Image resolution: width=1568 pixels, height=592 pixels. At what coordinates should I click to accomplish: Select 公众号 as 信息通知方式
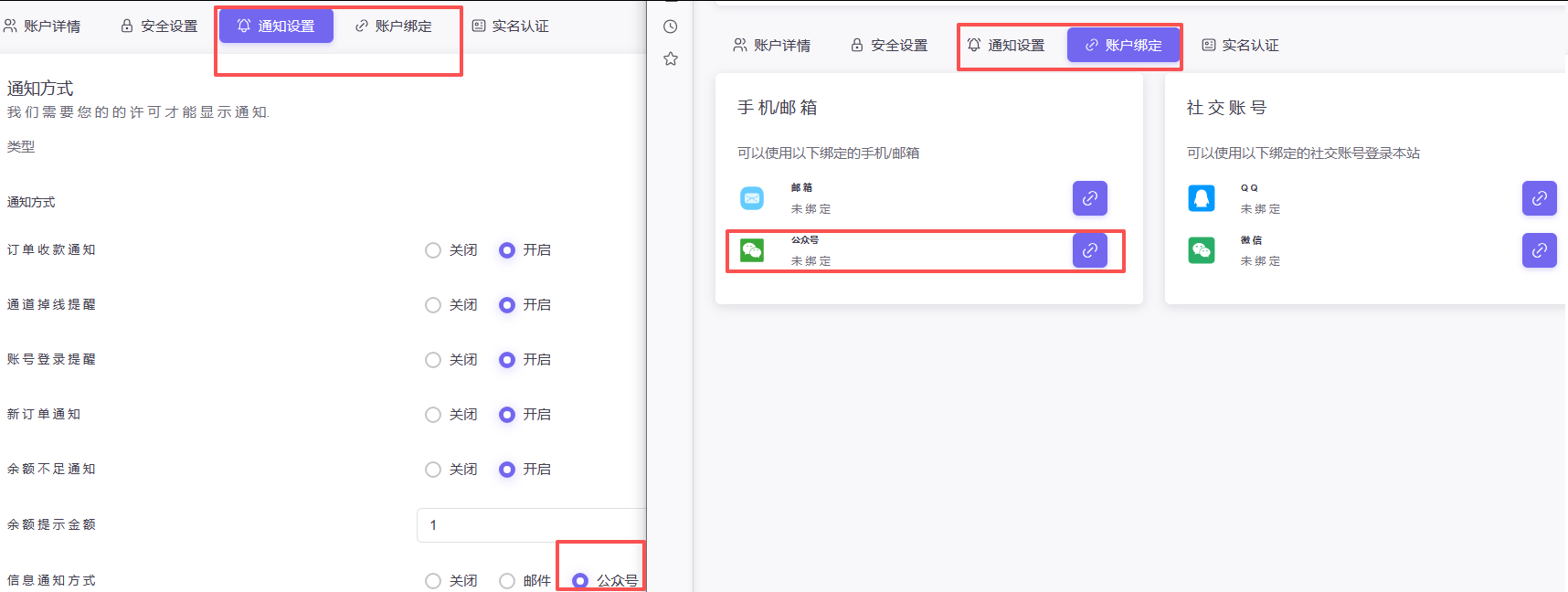click(580, 581)
